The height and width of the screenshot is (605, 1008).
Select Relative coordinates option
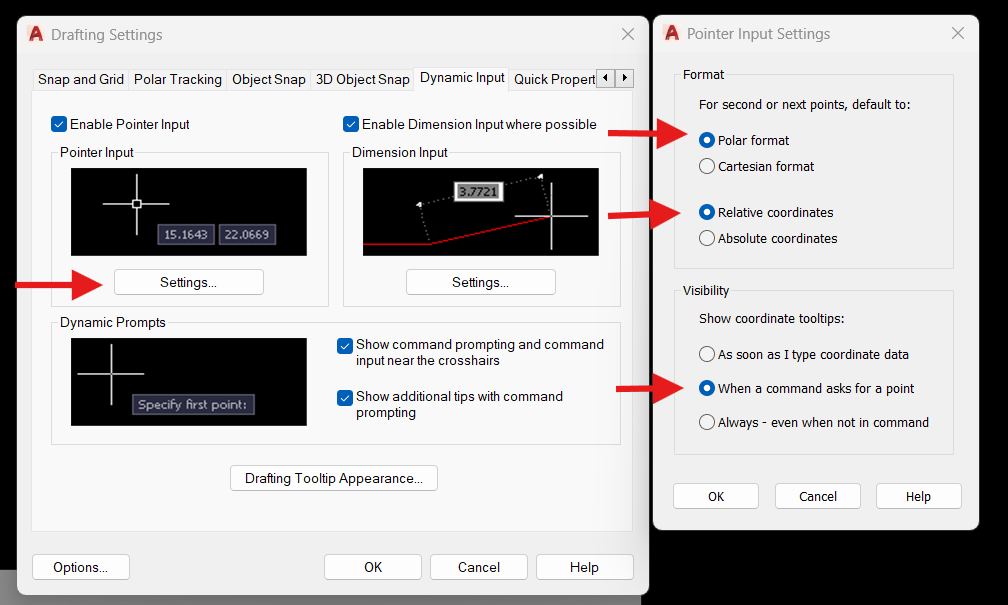click(706, 212)
